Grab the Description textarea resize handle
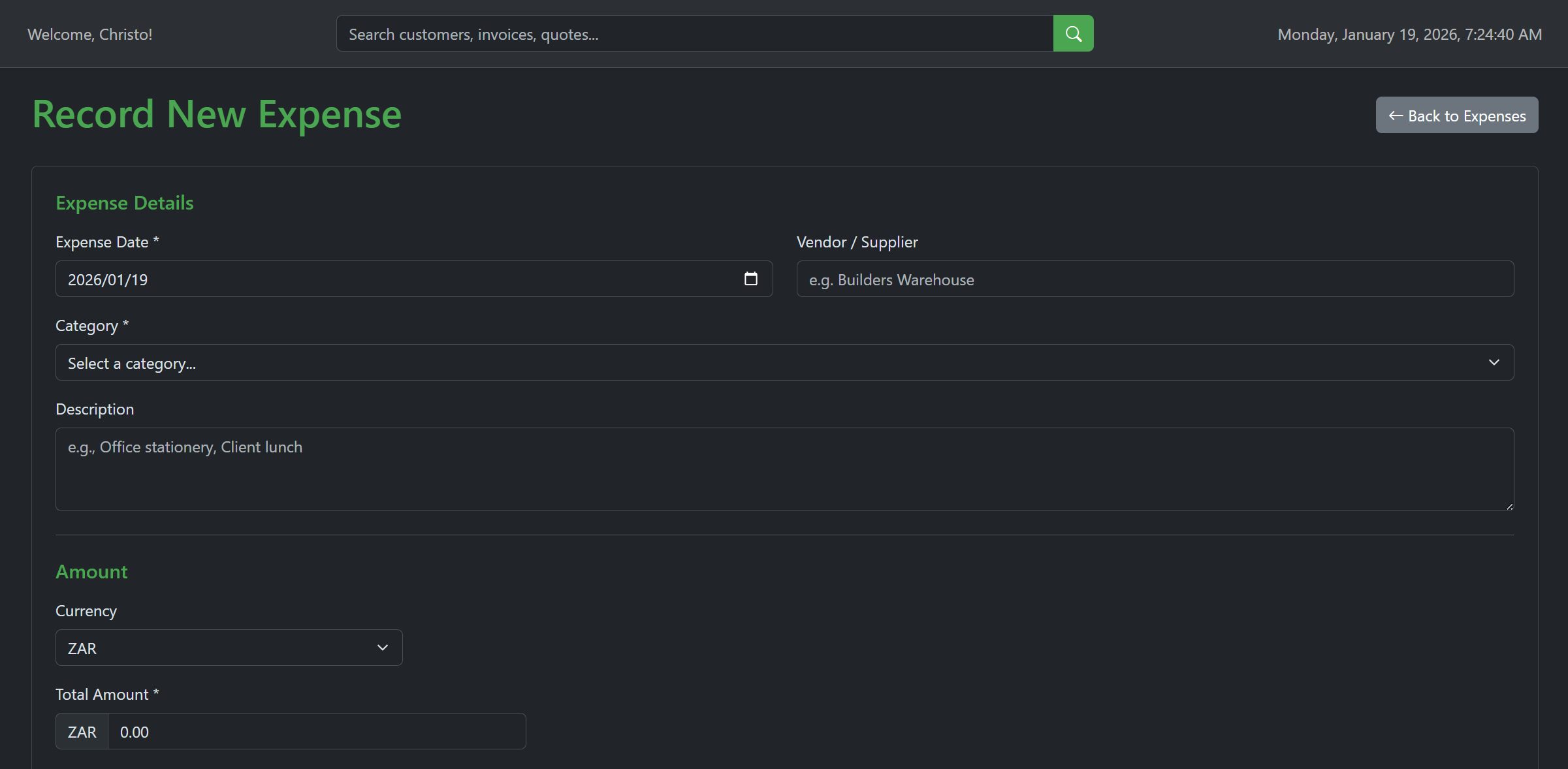 [1509, 506]
